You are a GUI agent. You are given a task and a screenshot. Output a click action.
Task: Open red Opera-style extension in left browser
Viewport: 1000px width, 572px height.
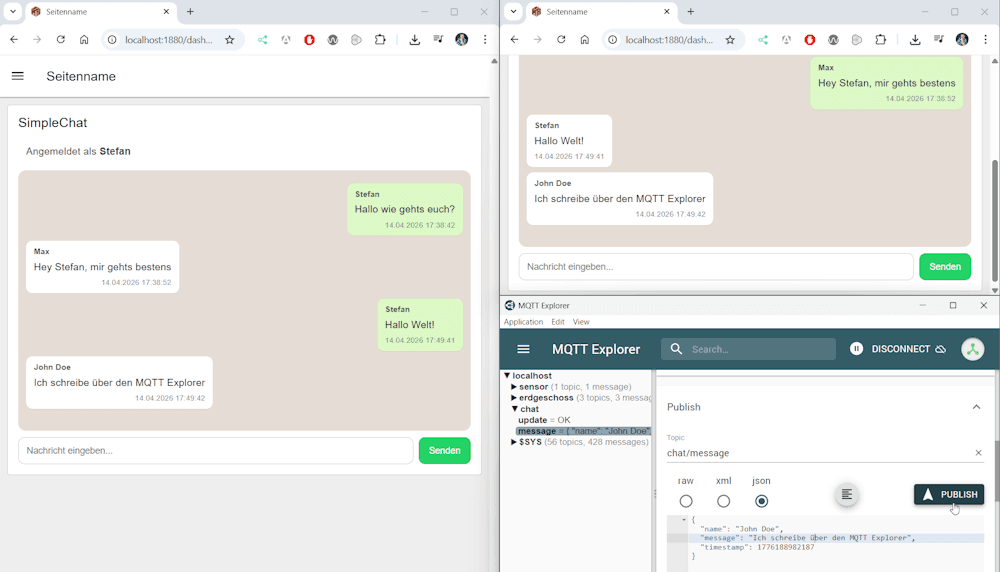(x=309, y=40)
